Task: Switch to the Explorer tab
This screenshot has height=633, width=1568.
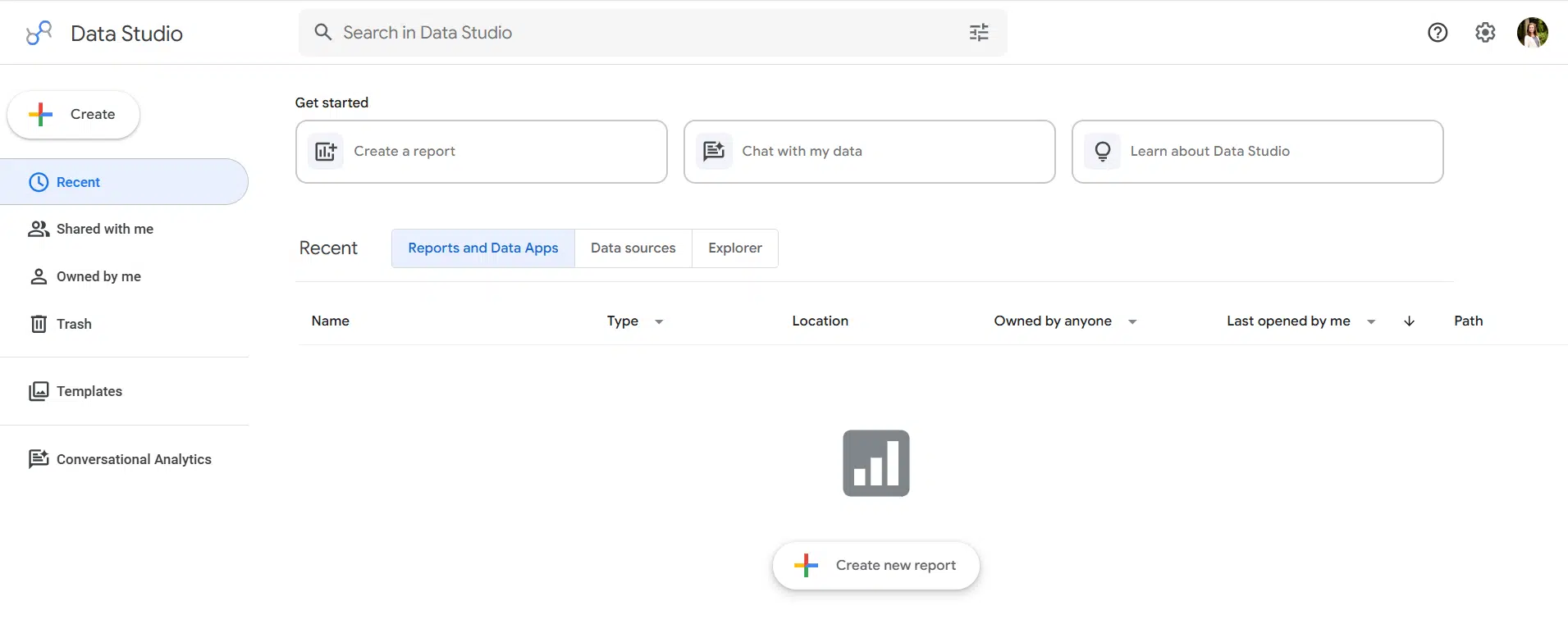Action: point(735,248)
